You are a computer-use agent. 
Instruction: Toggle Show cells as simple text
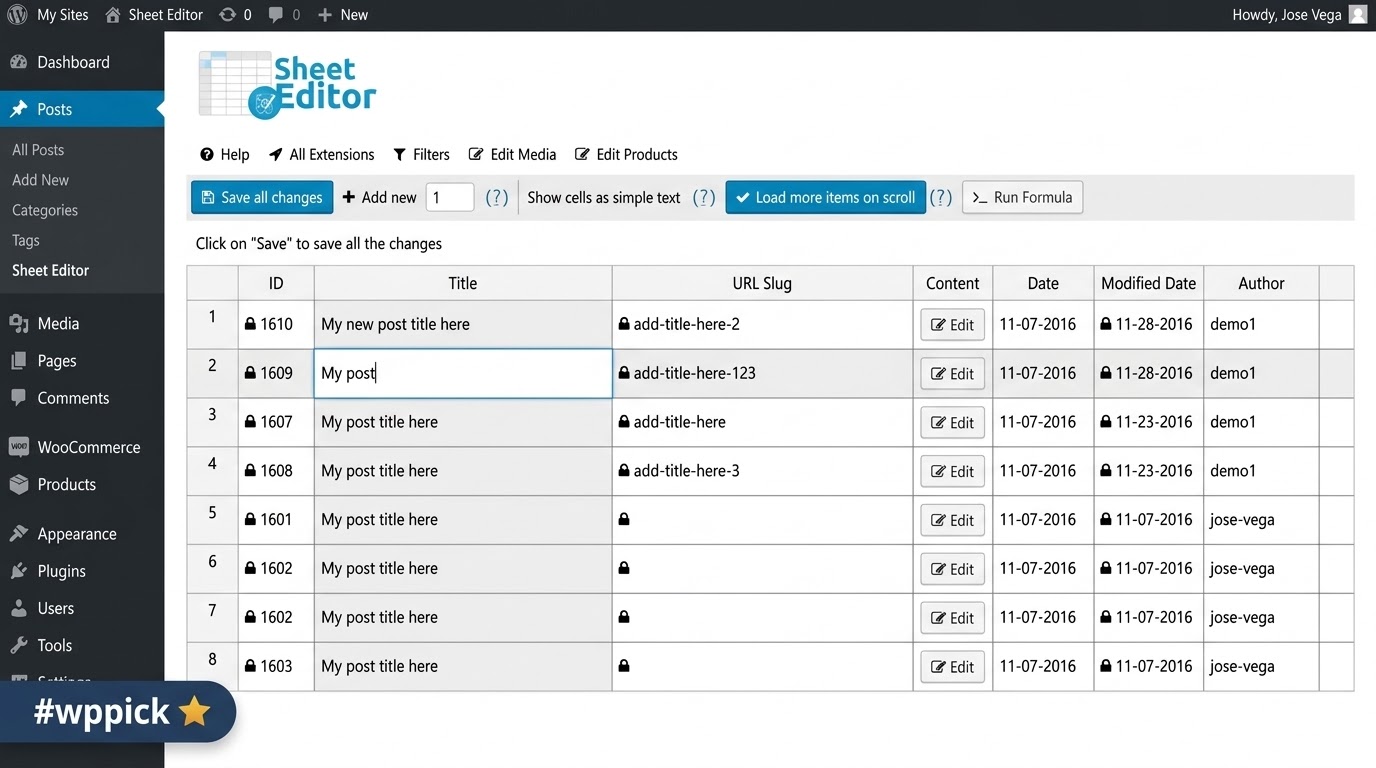pos(604,197)
